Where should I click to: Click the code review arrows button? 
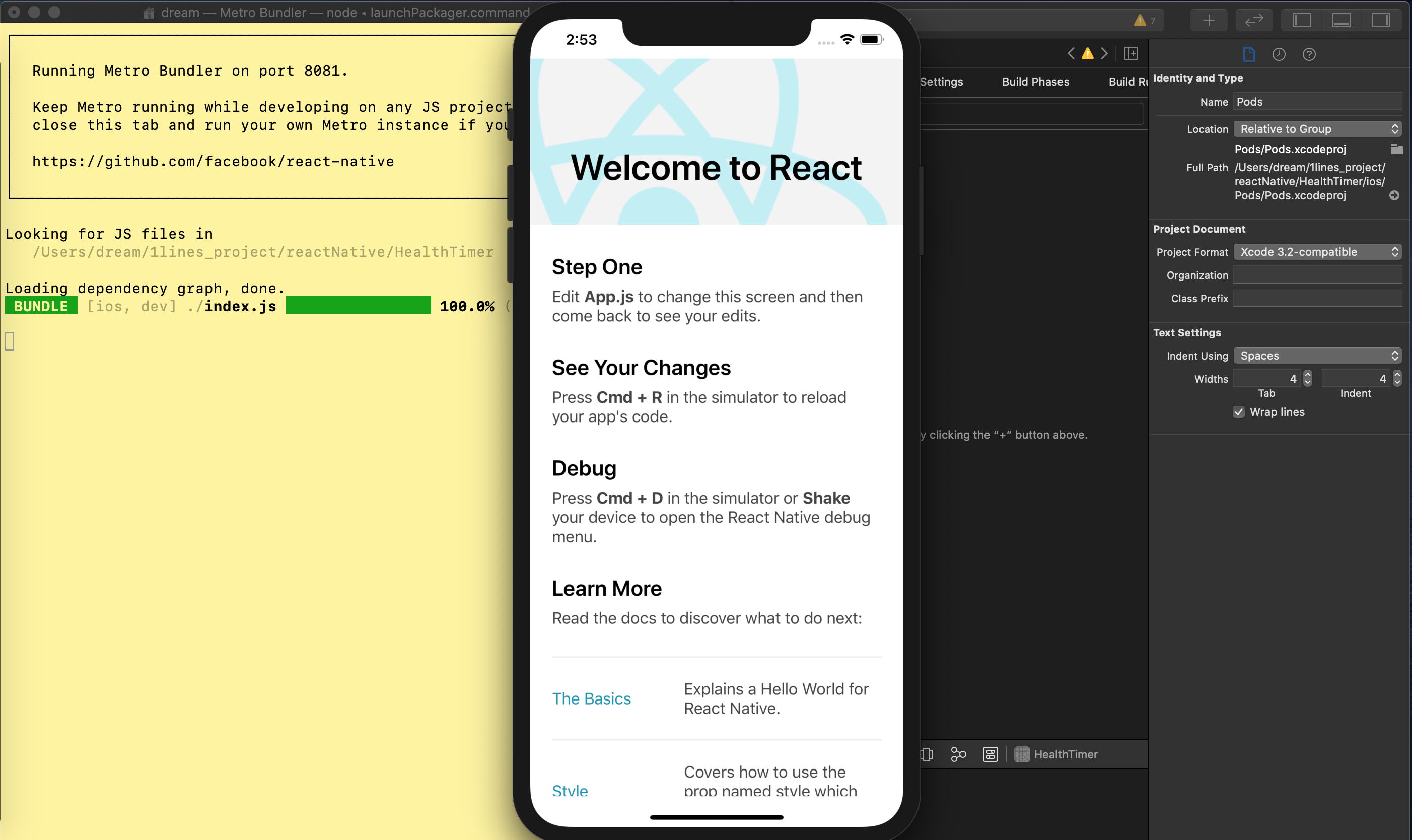[1253, 20]
